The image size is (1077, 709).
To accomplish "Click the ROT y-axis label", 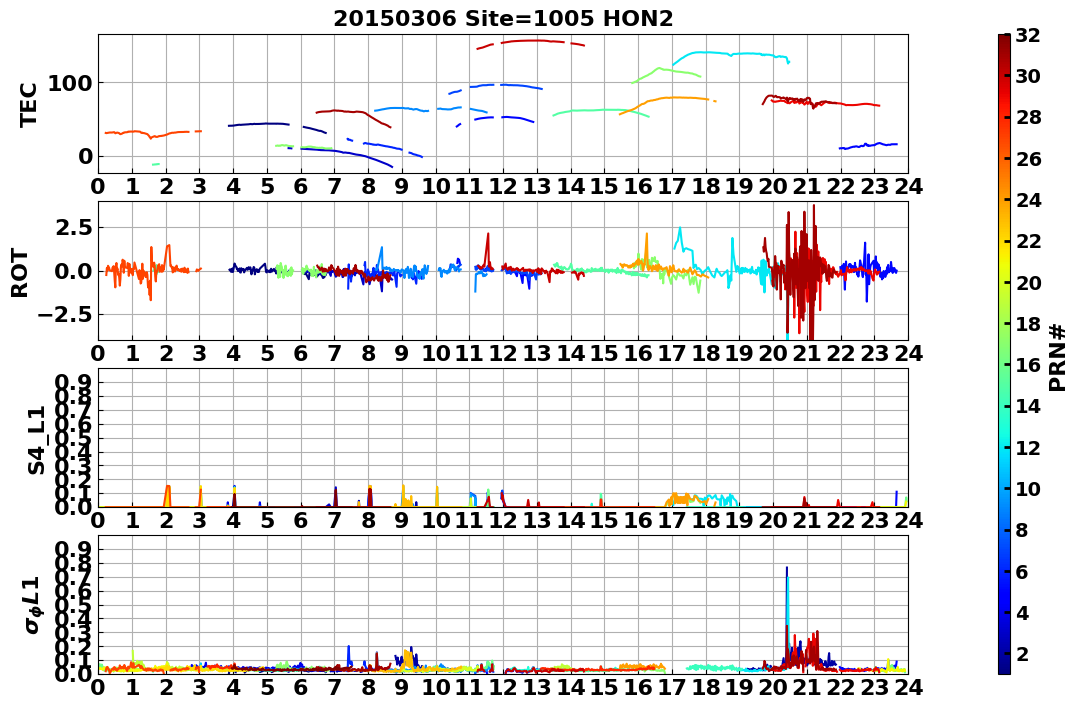I will (x=20, y=273).
